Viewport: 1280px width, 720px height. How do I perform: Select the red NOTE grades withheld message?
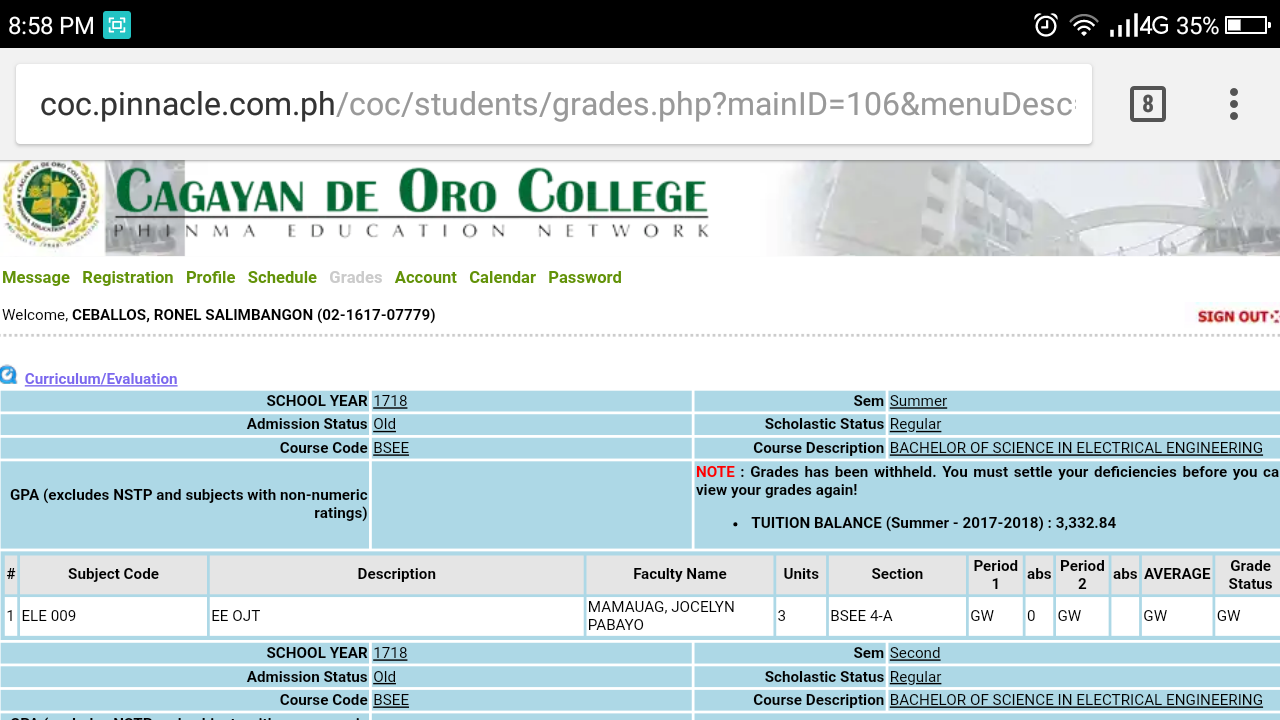point(987,481)
